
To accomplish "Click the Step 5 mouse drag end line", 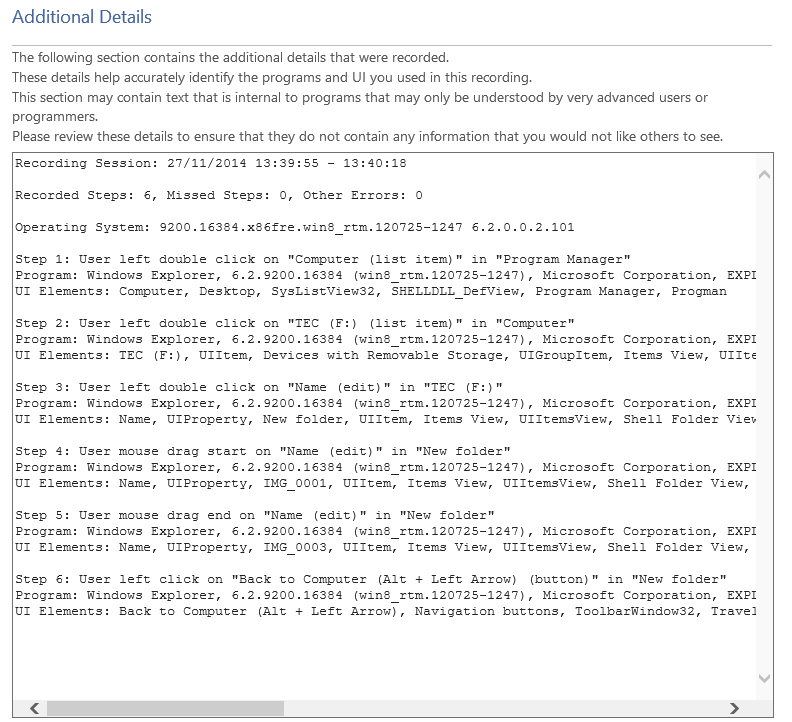I will 255,515.
